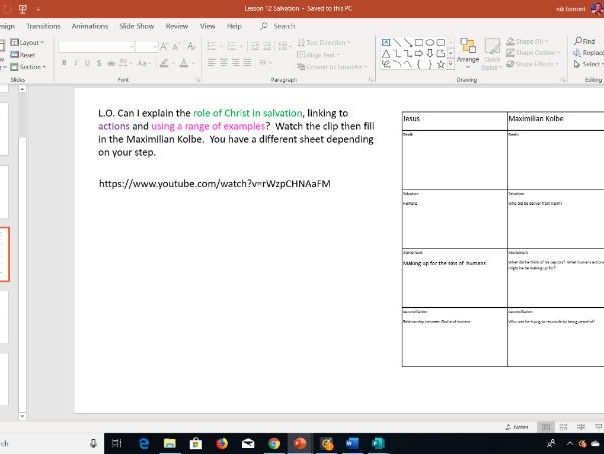
Task: Toggle italic formatting in the Font group
Action: click(x=75, y=62)
